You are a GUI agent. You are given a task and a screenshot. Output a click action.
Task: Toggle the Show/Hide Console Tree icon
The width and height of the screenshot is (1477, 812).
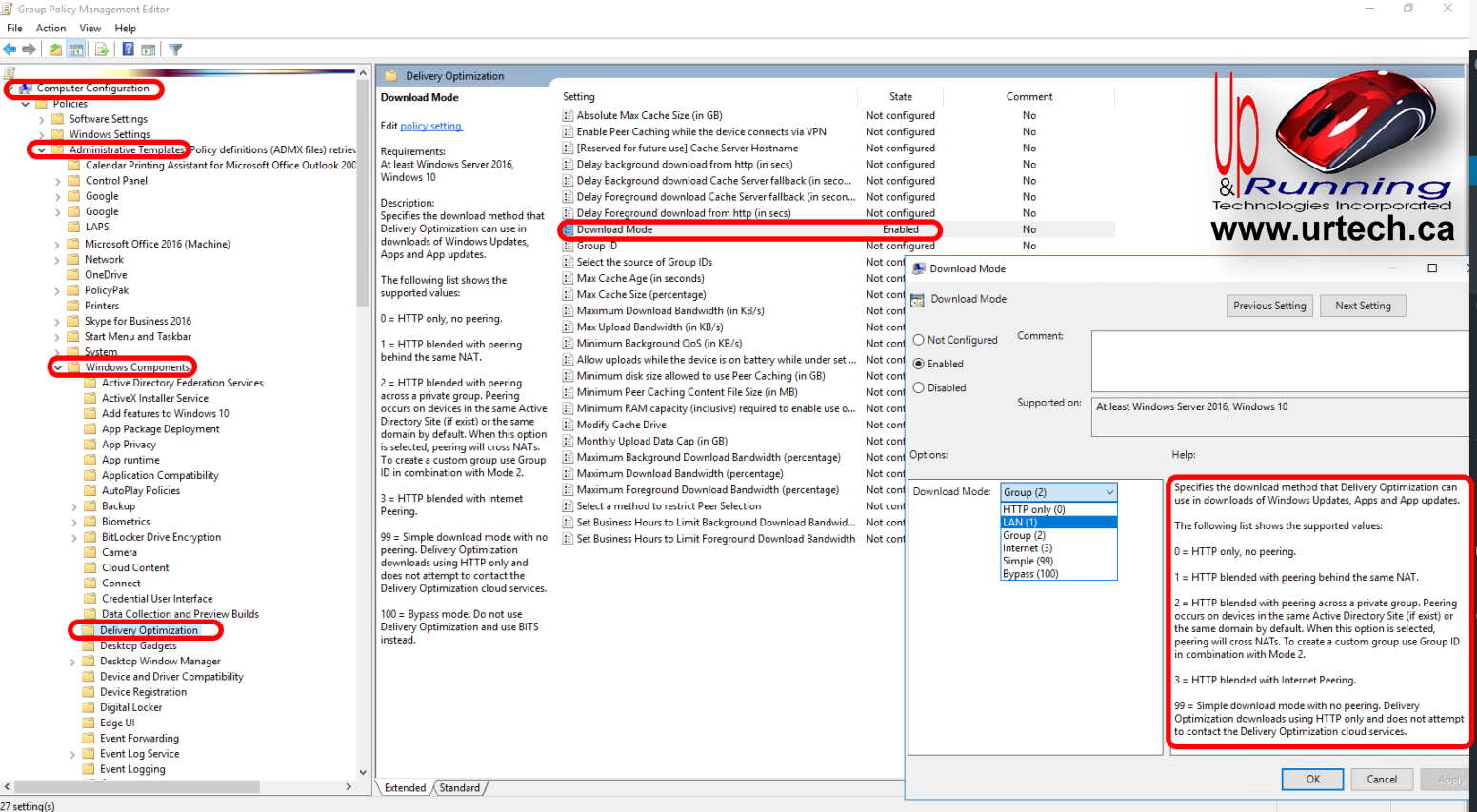coord(76,50)
